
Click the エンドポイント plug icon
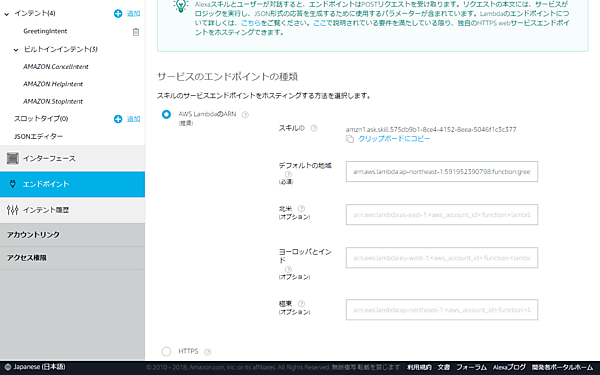(12, 184)
